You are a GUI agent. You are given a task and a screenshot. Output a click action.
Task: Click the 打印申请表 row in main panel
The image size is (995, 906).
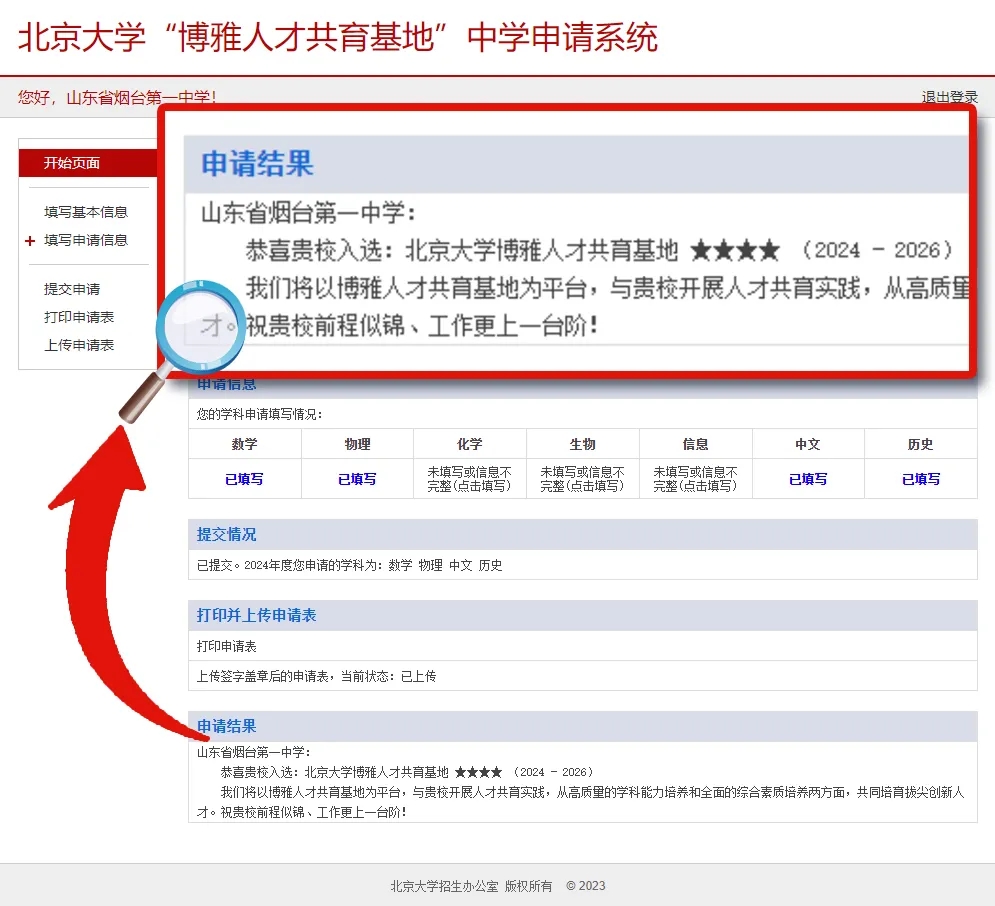(x=583, y=646)
